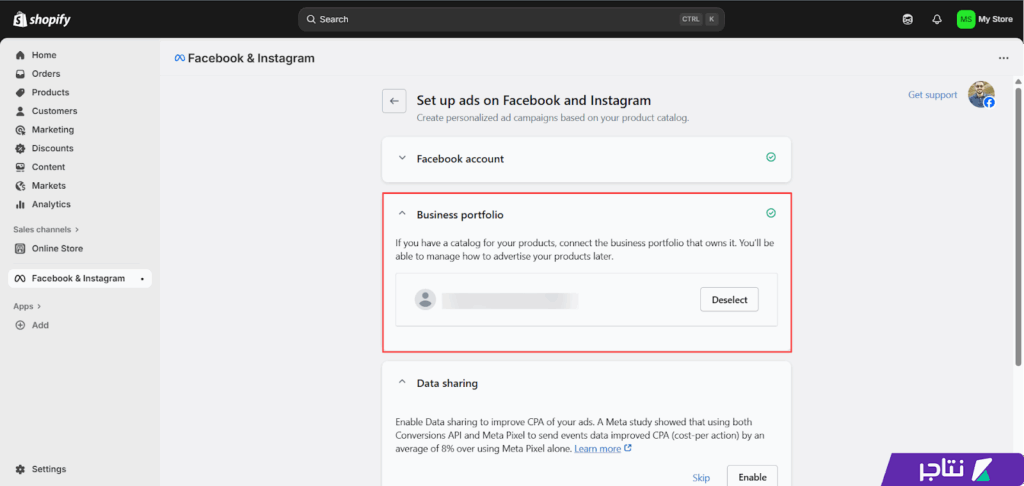
Task: Expand the Facebook account section
Action: tap(403, 158)
